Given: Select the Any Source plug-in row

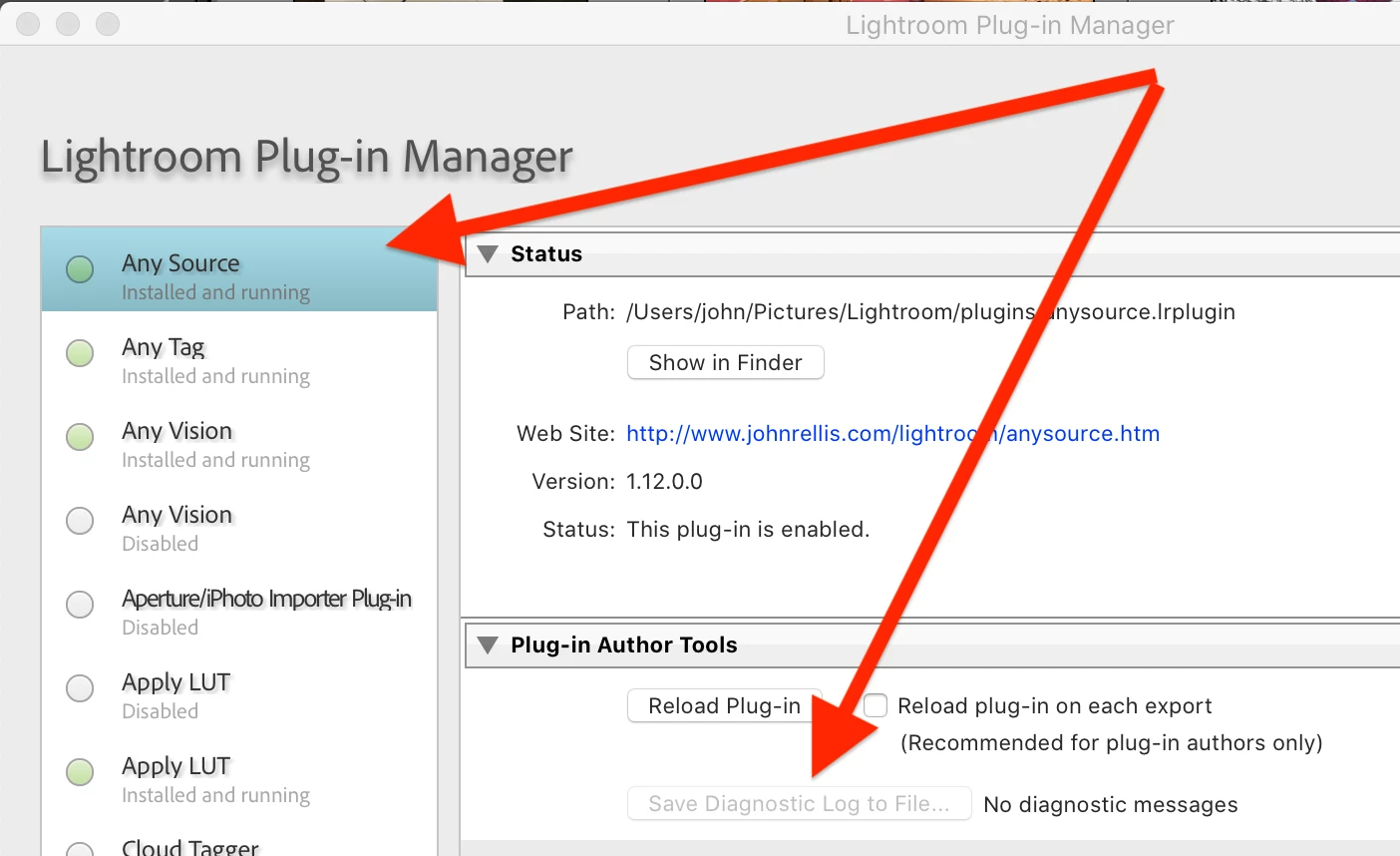Looking at the screenshot, I should (239, 269).
